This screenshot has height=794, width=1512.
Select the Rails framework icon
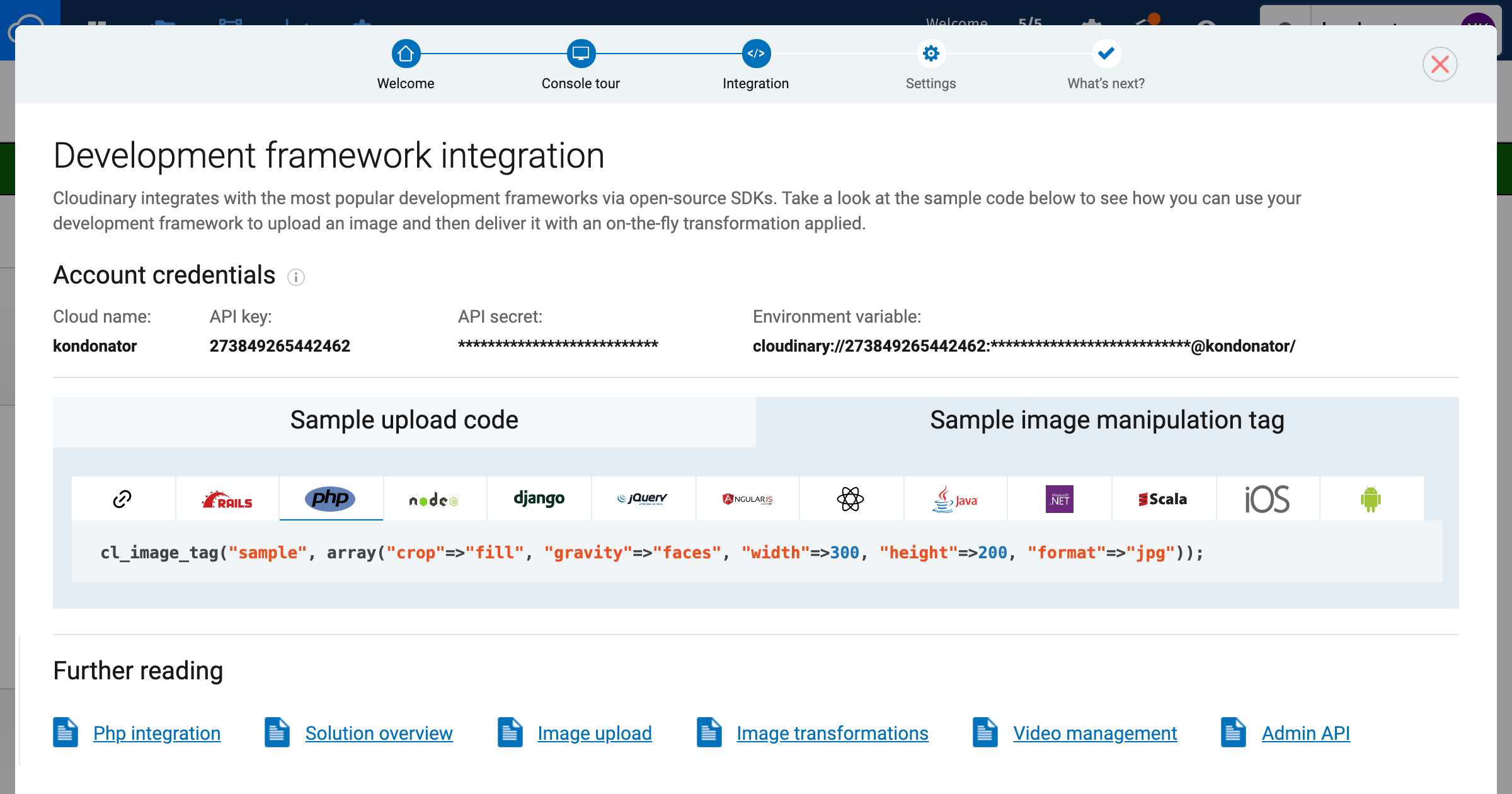click(x=227, y=499)
